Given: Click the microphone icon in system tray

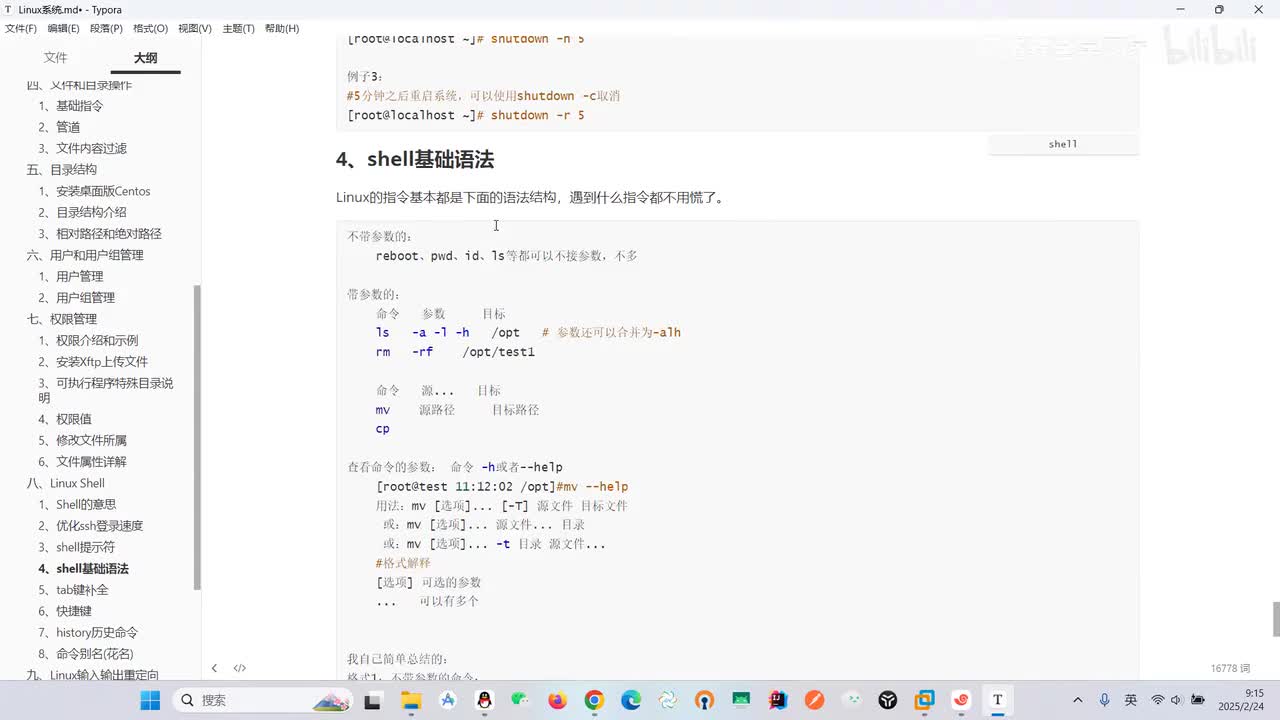Looking at the screenshot, I should pyautogui.click(x=1104, y=700).
